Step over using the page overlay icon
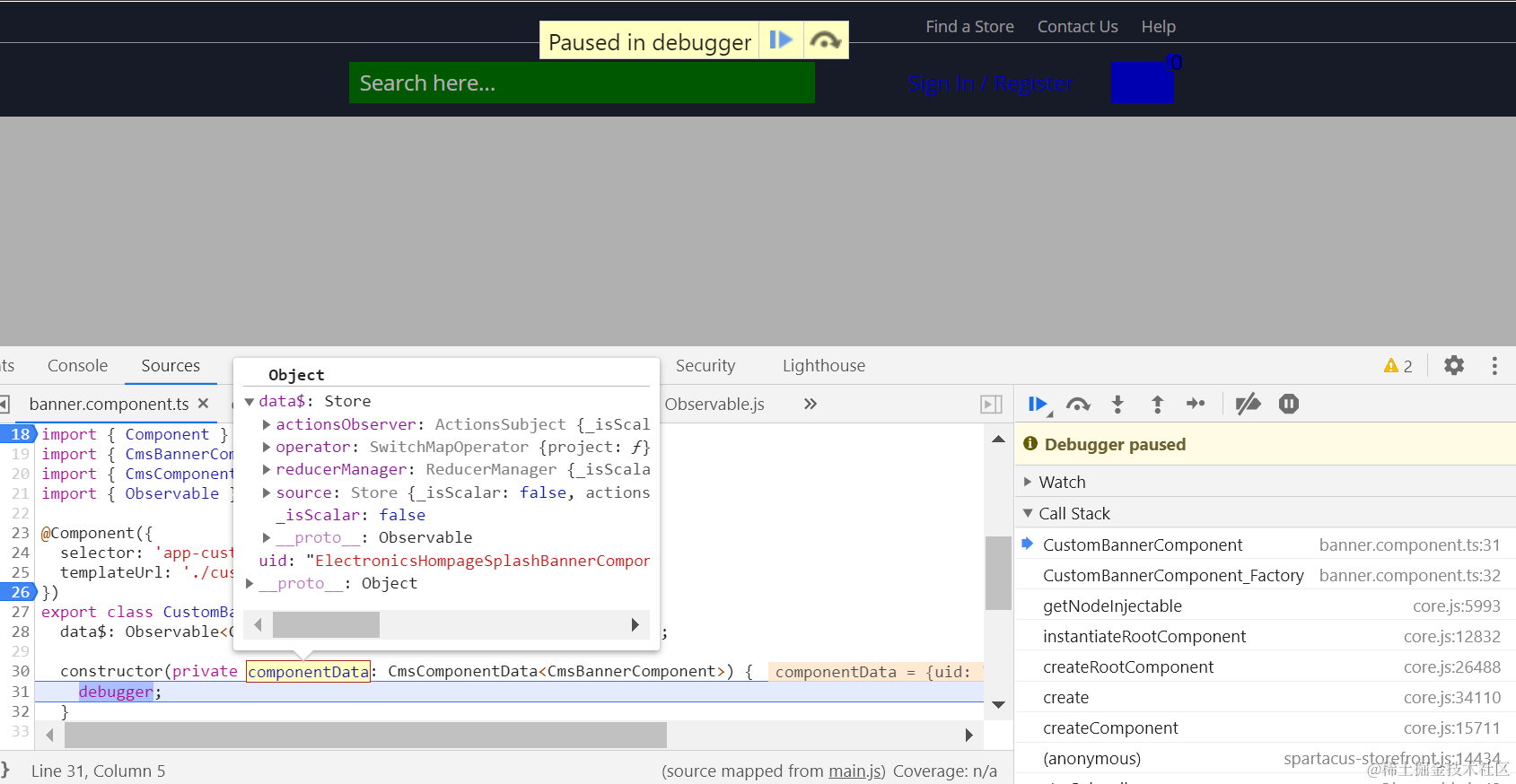Viewport: 1516px width, 784px height. (x=825, y=40)
